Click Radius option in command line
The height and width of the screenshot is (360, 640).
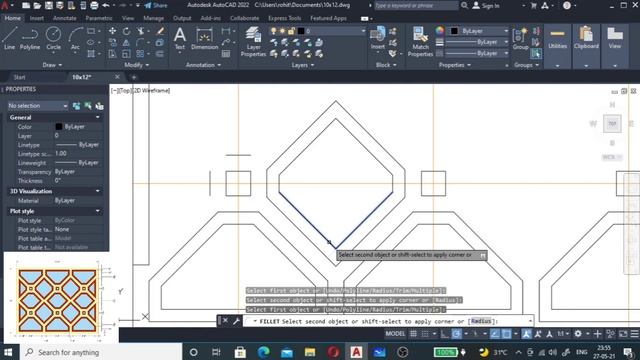coord(481,321)
